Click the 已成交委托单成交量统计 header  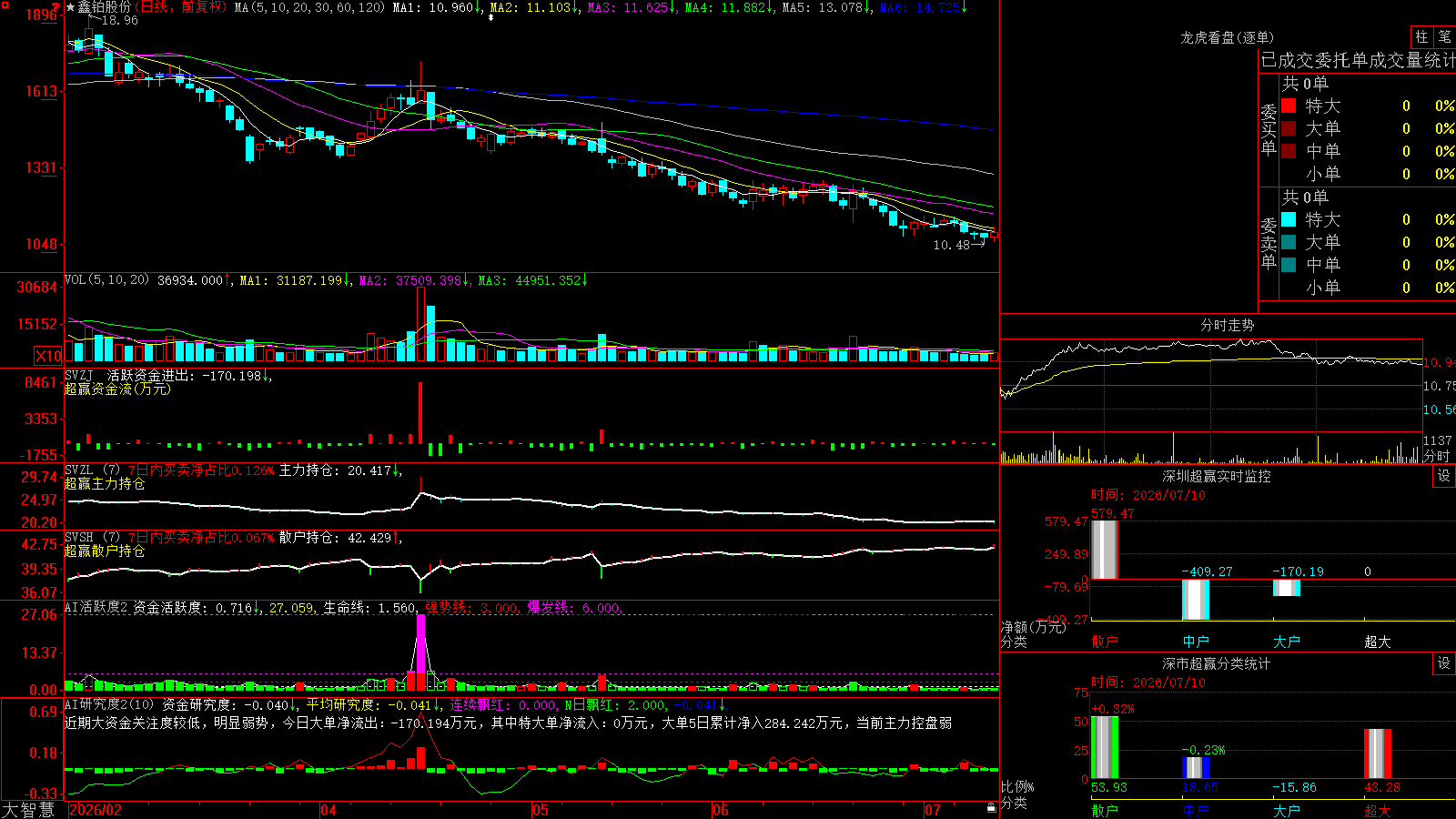[x=1358, y=60]
